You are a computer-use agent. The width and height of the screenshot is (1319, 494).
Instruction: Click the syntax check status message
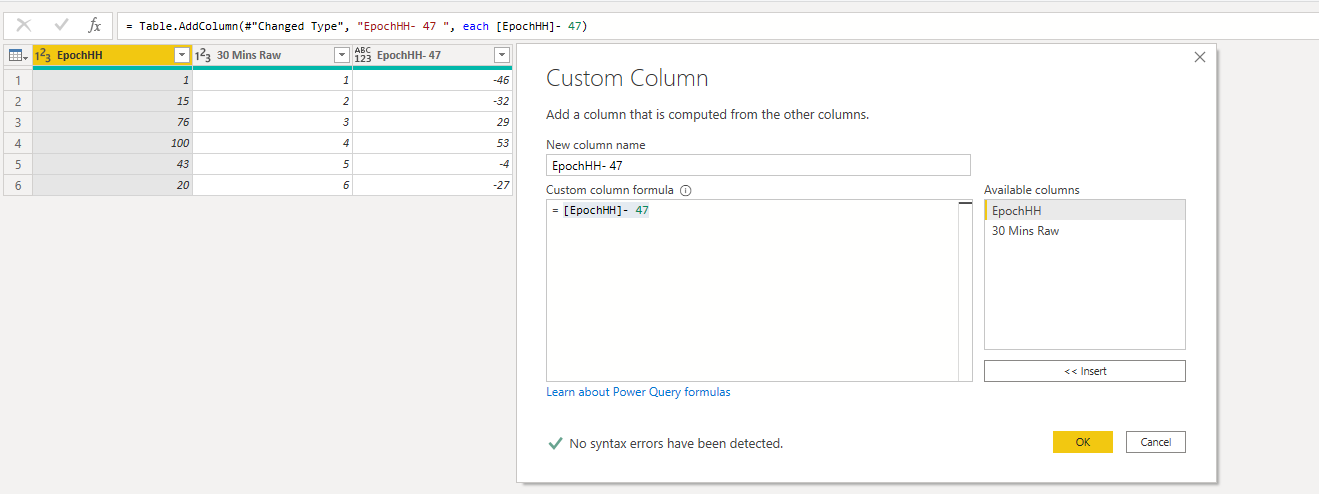(676, 443)
